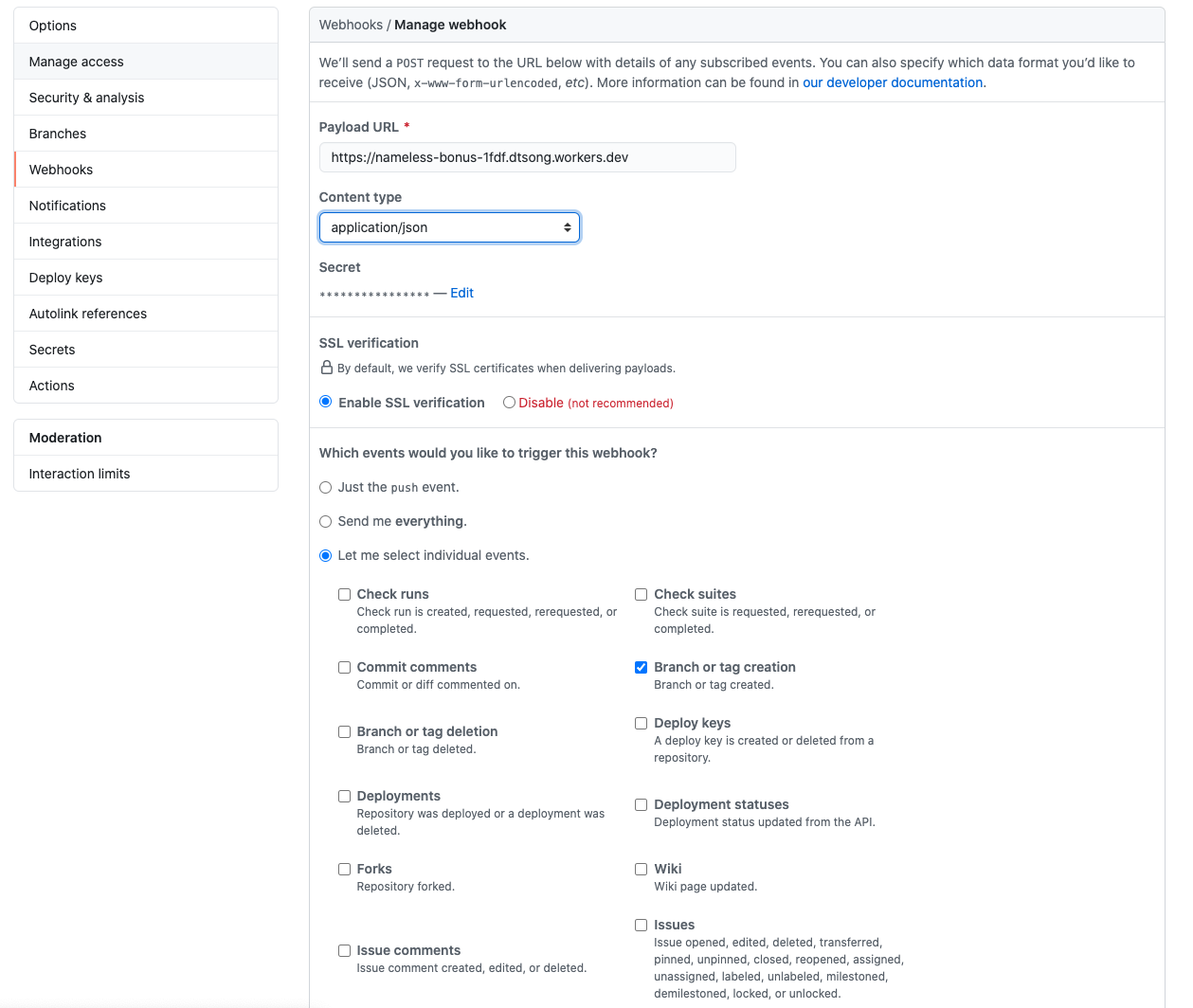Click the Payload URL input field
Screen dimensions: 1193x1008
527,156
